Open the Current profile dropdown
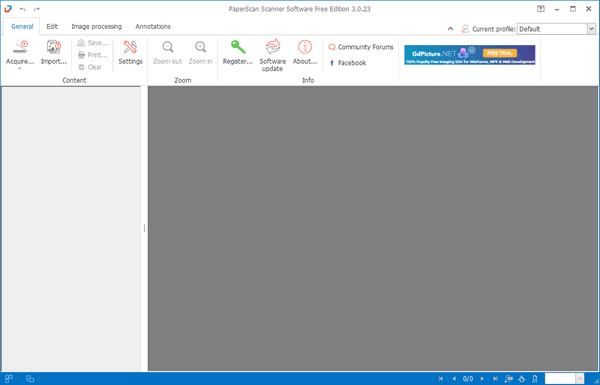Viewport: 600px width, 385px height. point(592,29)
